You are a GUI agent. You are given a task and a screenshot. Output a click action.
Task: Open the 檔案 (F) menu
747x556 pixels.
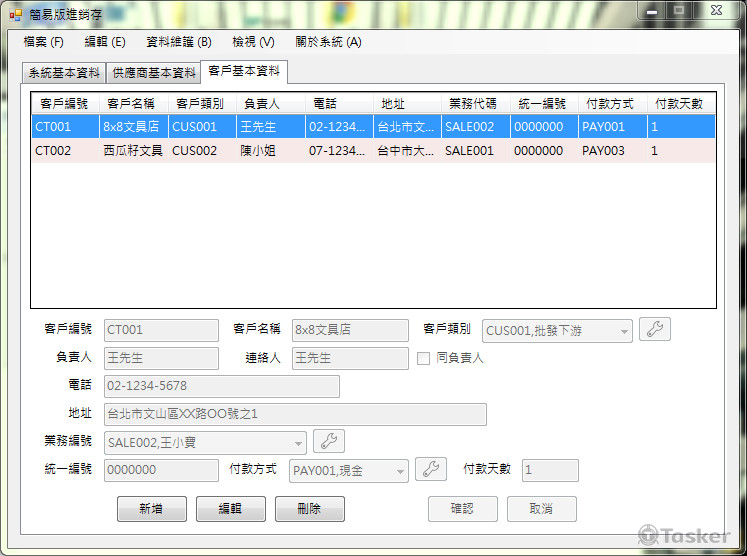pos(43,42)
